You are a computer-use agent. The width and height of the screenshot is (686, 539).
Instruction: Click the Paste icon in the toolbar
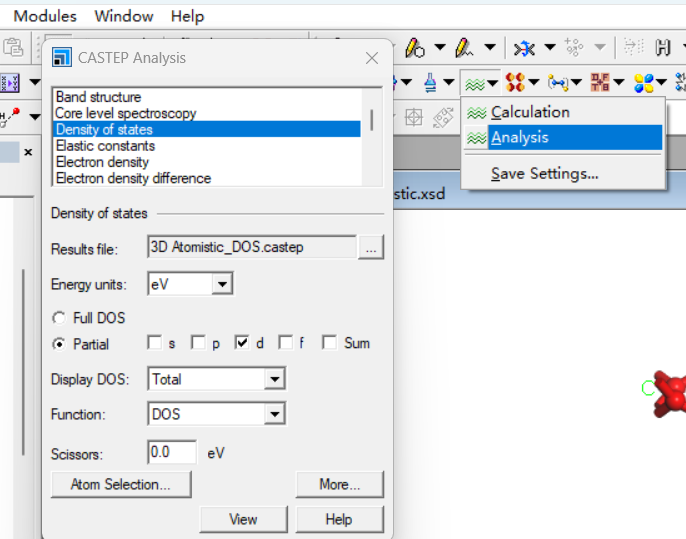click(x=13, y=47)
